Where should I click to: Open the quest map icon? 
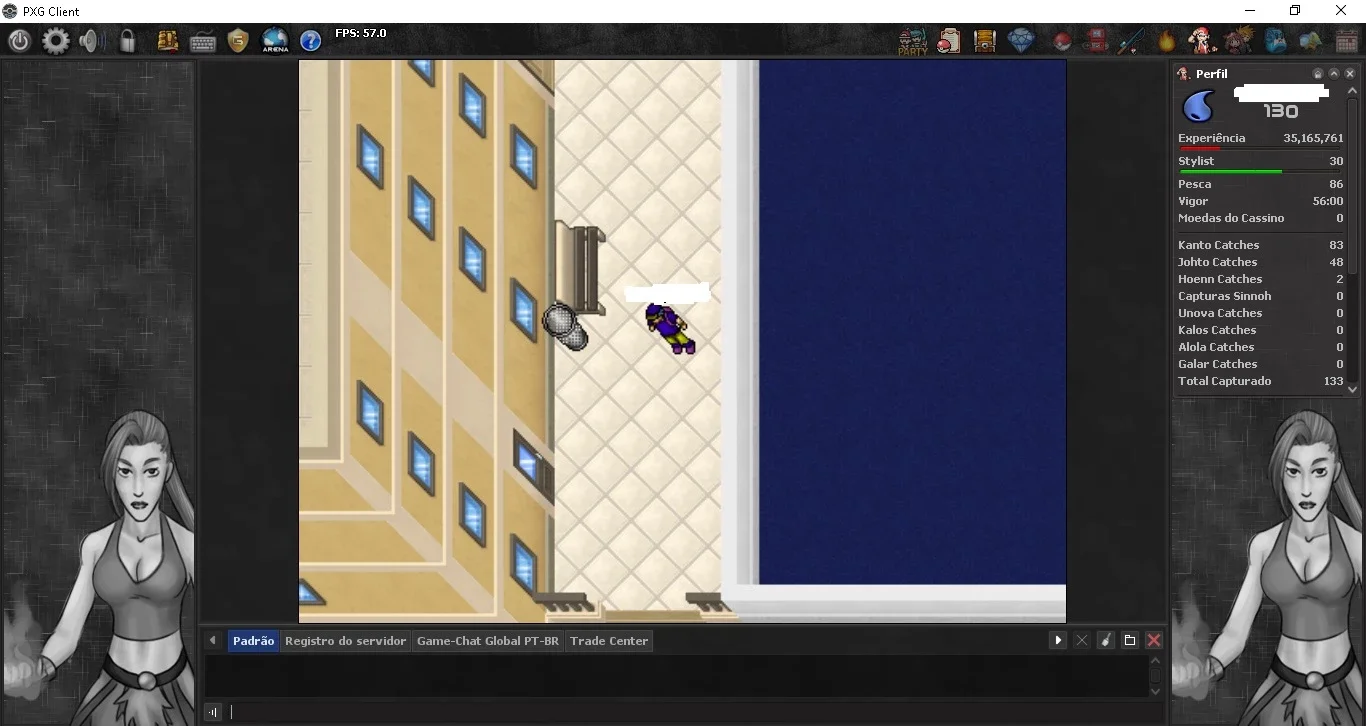pyautogui.click(x=168, y=41)
